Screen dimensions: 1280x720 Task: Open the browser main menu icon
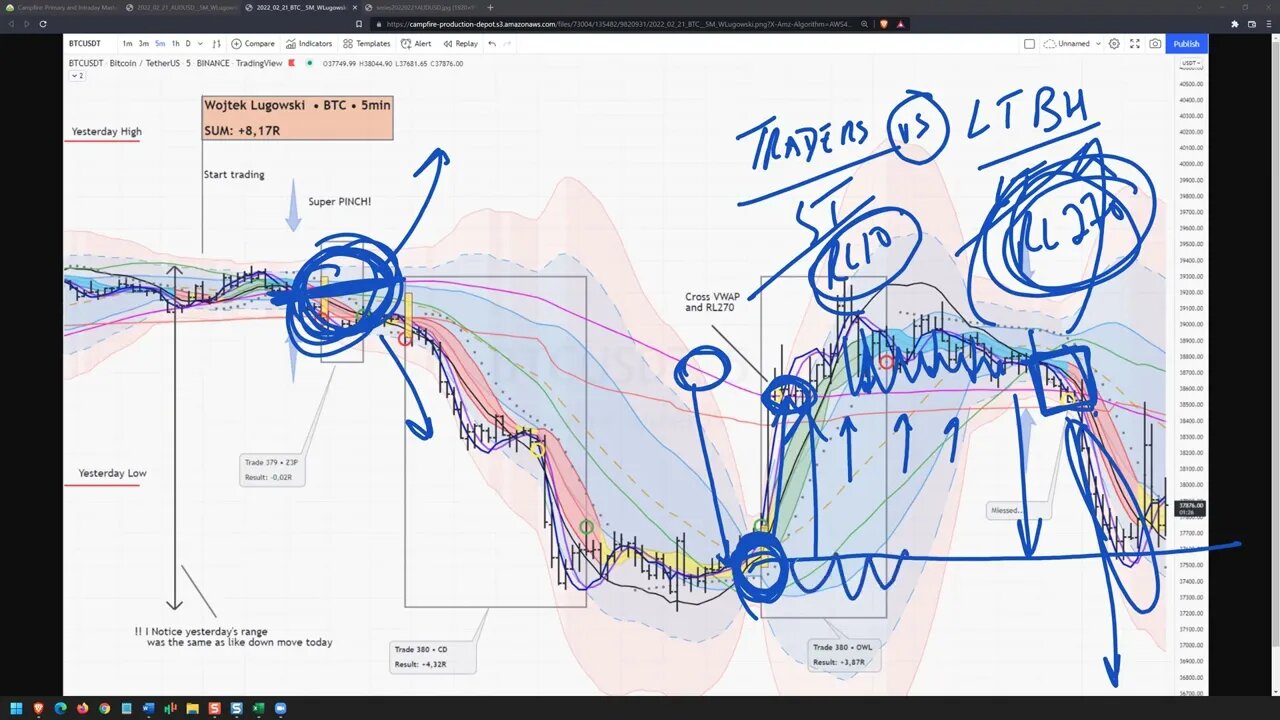(x=1268, y=24)
